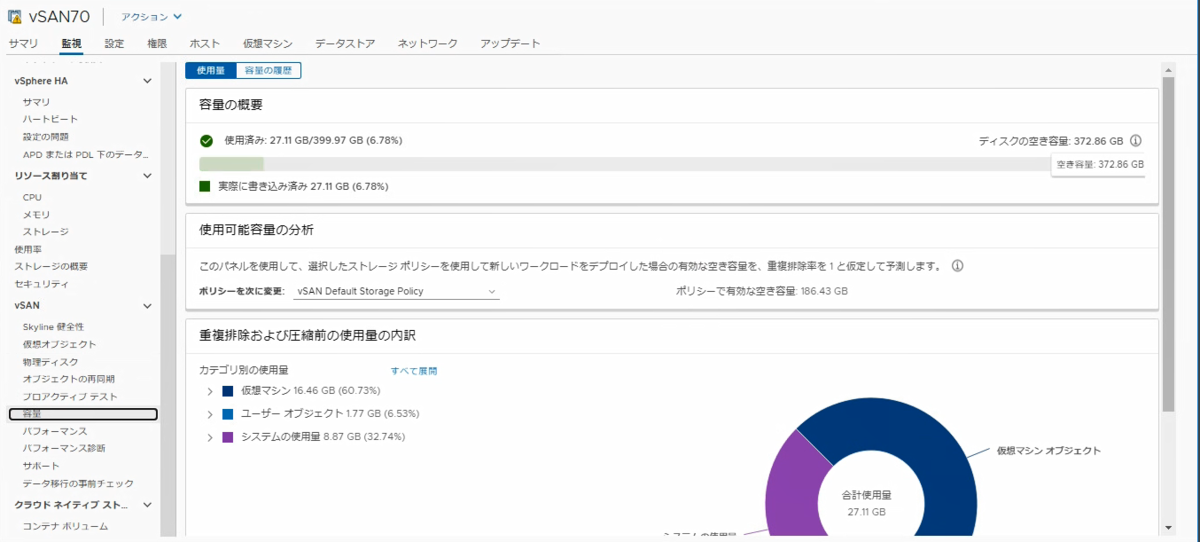Viewport: 1200px width, 542px height.
Task: Select the 容量の履歴 view button
Action: pos(269,70)
